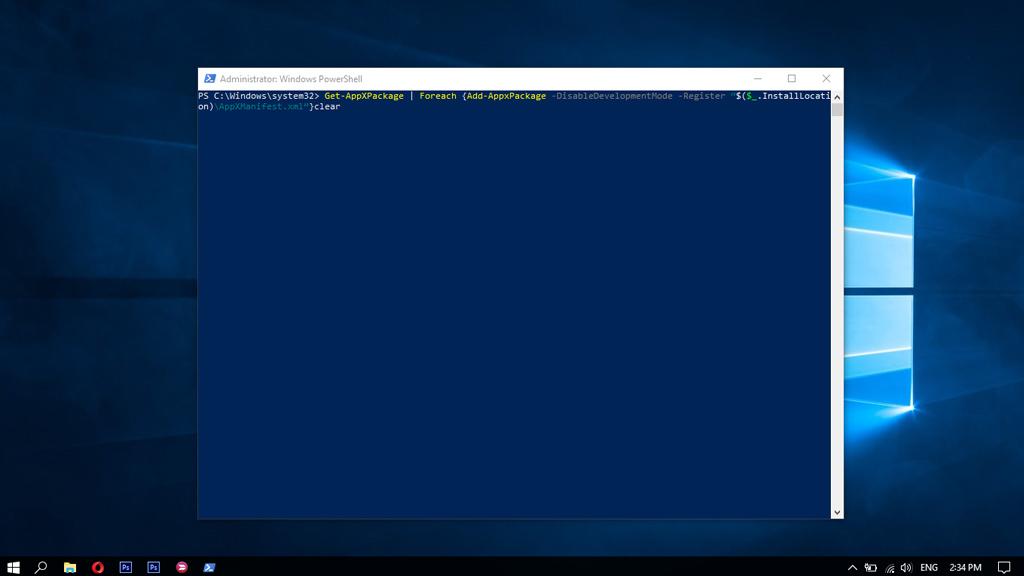Click the PowerShell icon in title bar
Image resolution: width=1024 pixels, height=576 pixels.
(210, 78)
